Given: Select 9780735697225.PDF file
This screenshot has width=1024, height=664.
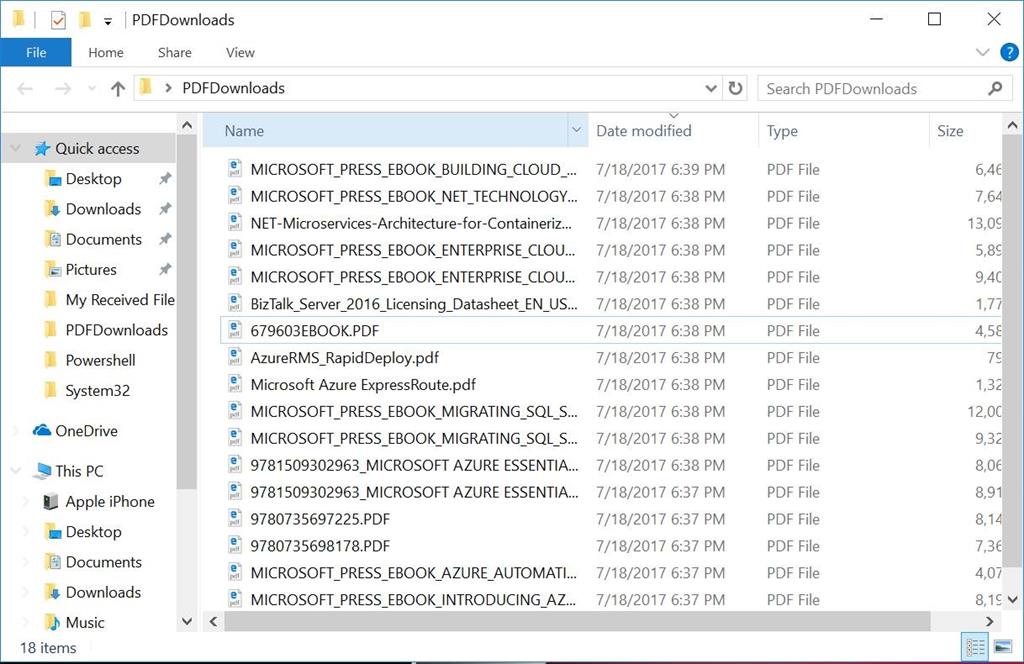Looking at the screenshot, I should [x=320, y=519].
